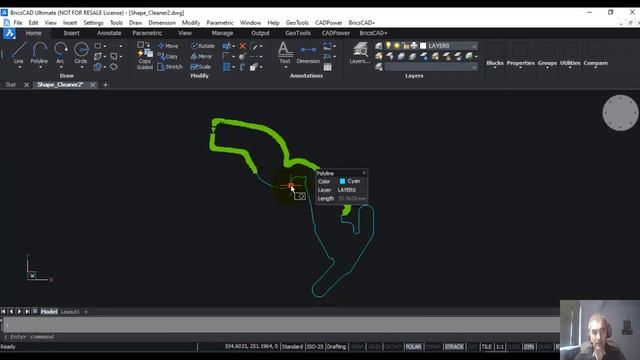Toggle TILE mode in status bar

coord(487,347)
